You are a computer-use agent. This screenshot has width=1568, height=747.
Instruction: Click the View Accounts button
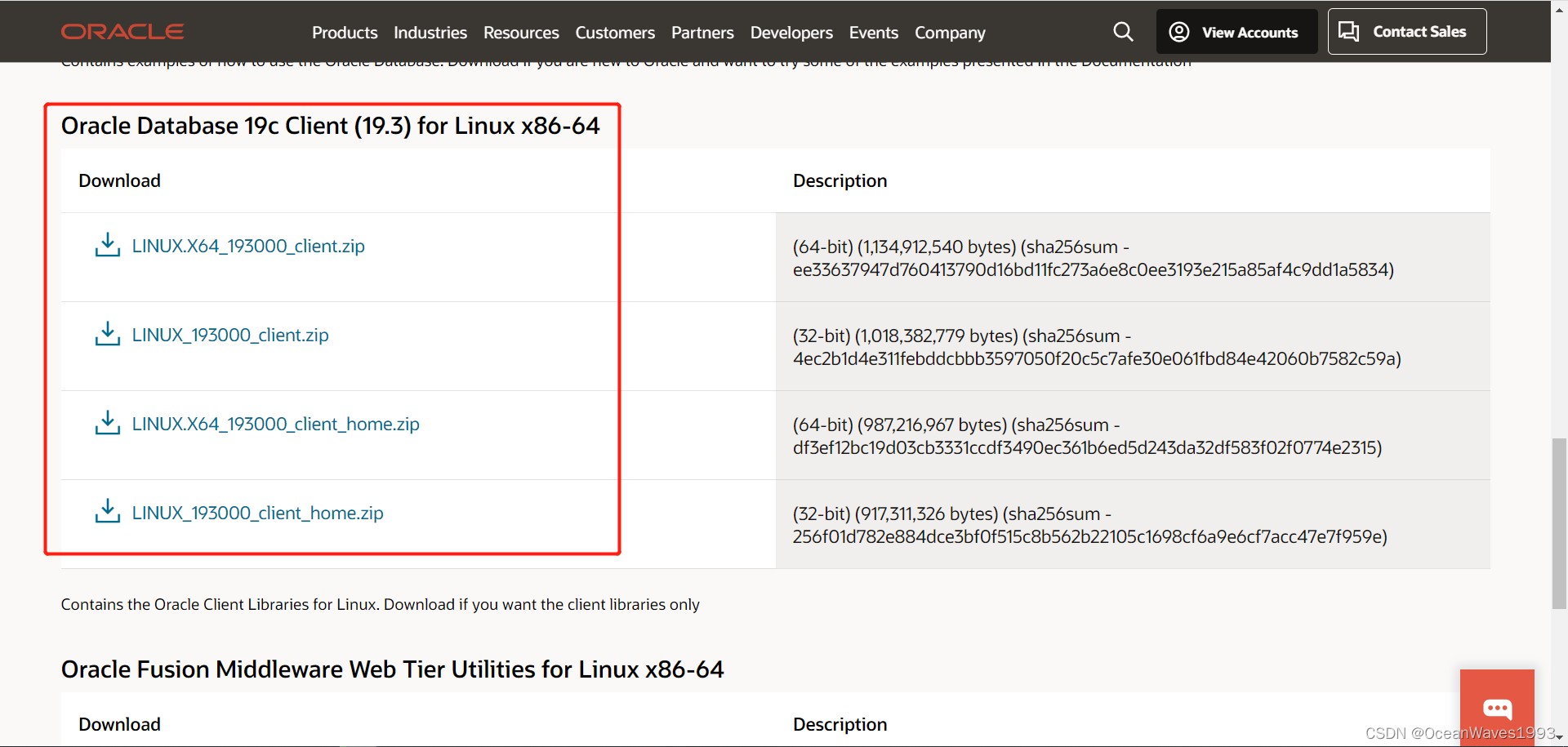(x=1237, y=32)
